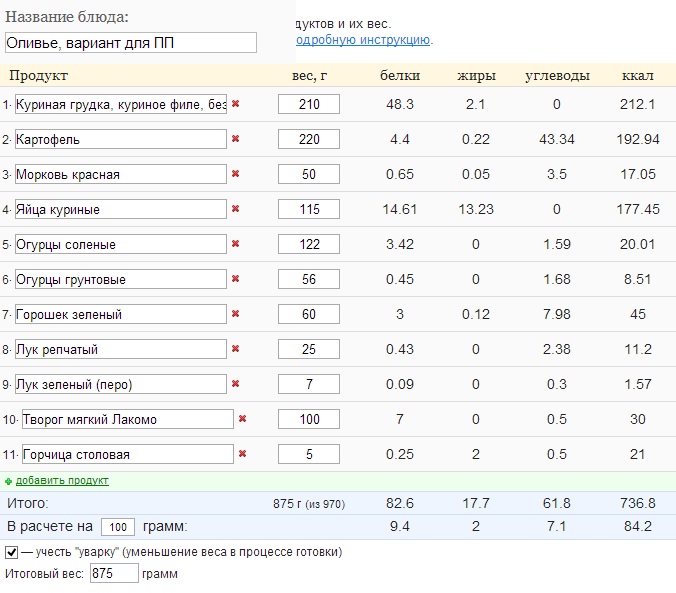The width and height of the screenshot is (676, 593).
Task: Edit the Яйца куриные name field
Action: 121,209
